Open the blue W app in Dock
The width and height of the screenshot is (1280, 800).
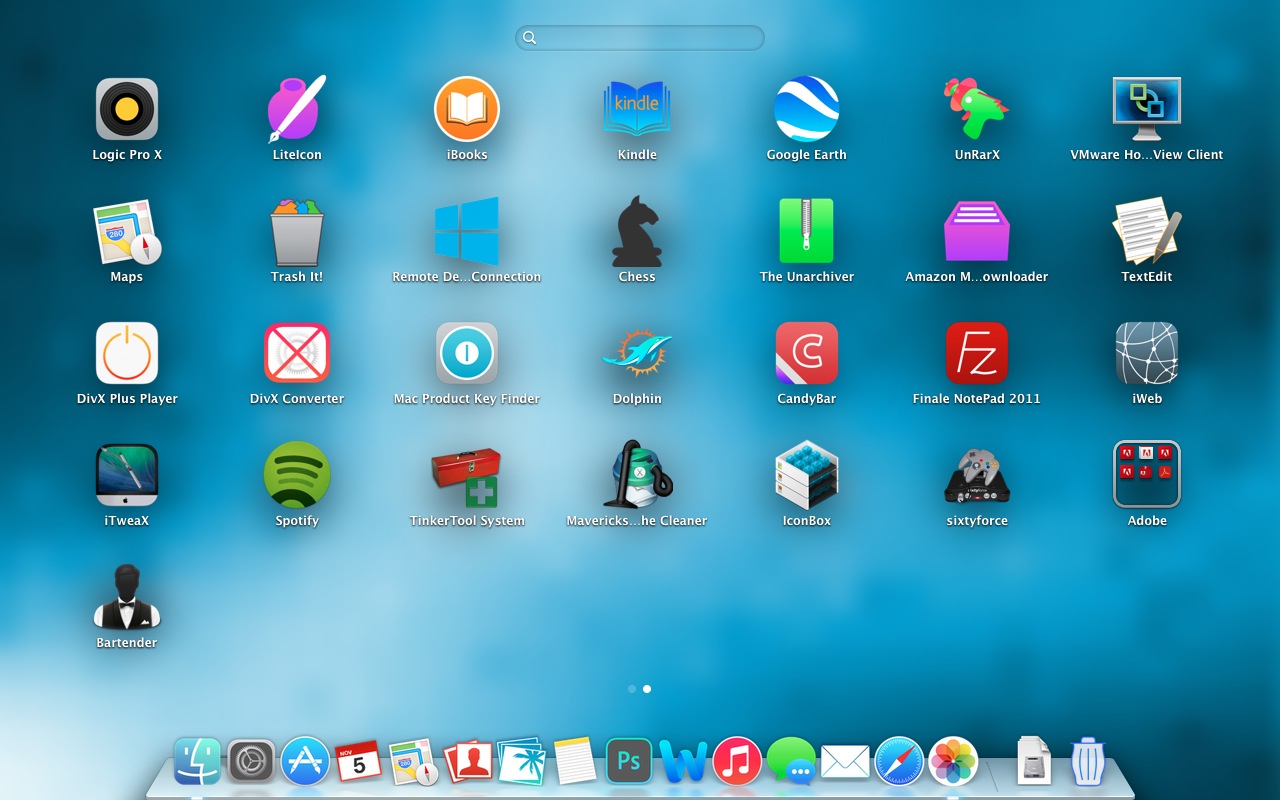(683, 762)
